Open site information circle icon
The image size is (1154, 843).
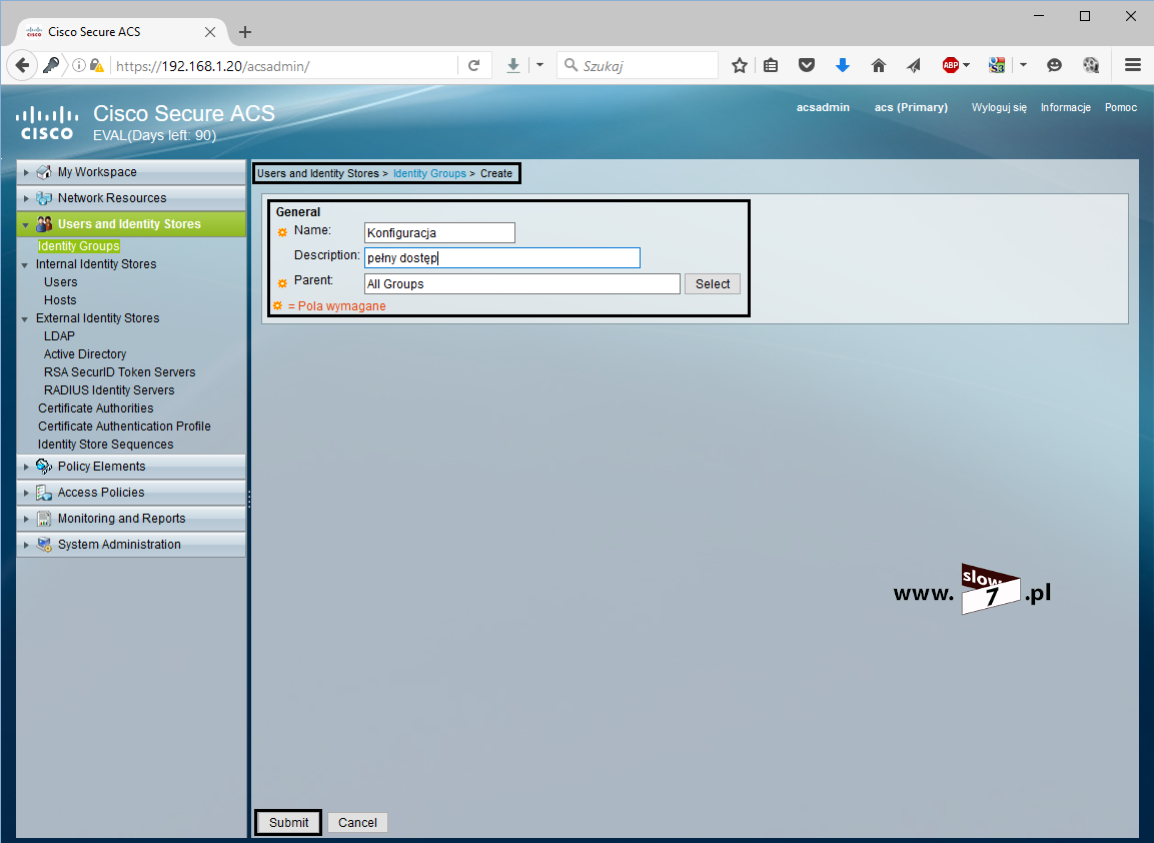79,66
